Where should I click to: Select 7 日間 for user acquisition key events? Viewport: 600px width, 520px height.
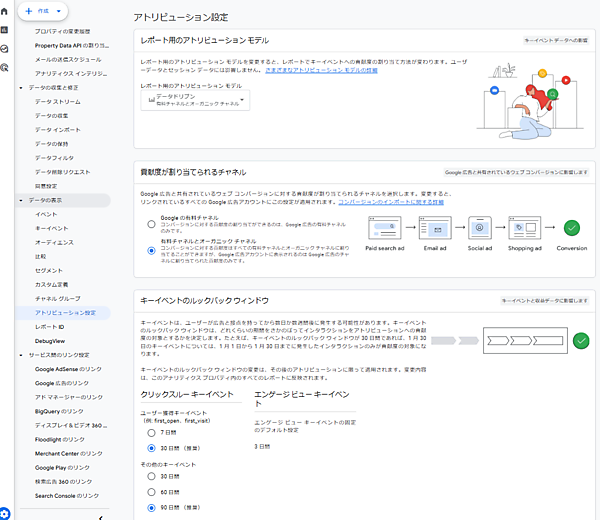152,433
